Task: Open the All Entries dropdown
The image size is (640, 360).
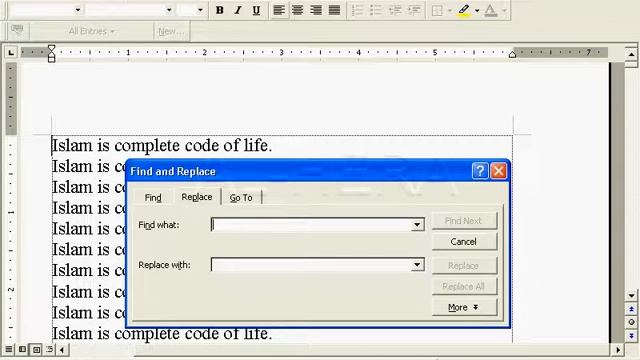Action: 91,31
